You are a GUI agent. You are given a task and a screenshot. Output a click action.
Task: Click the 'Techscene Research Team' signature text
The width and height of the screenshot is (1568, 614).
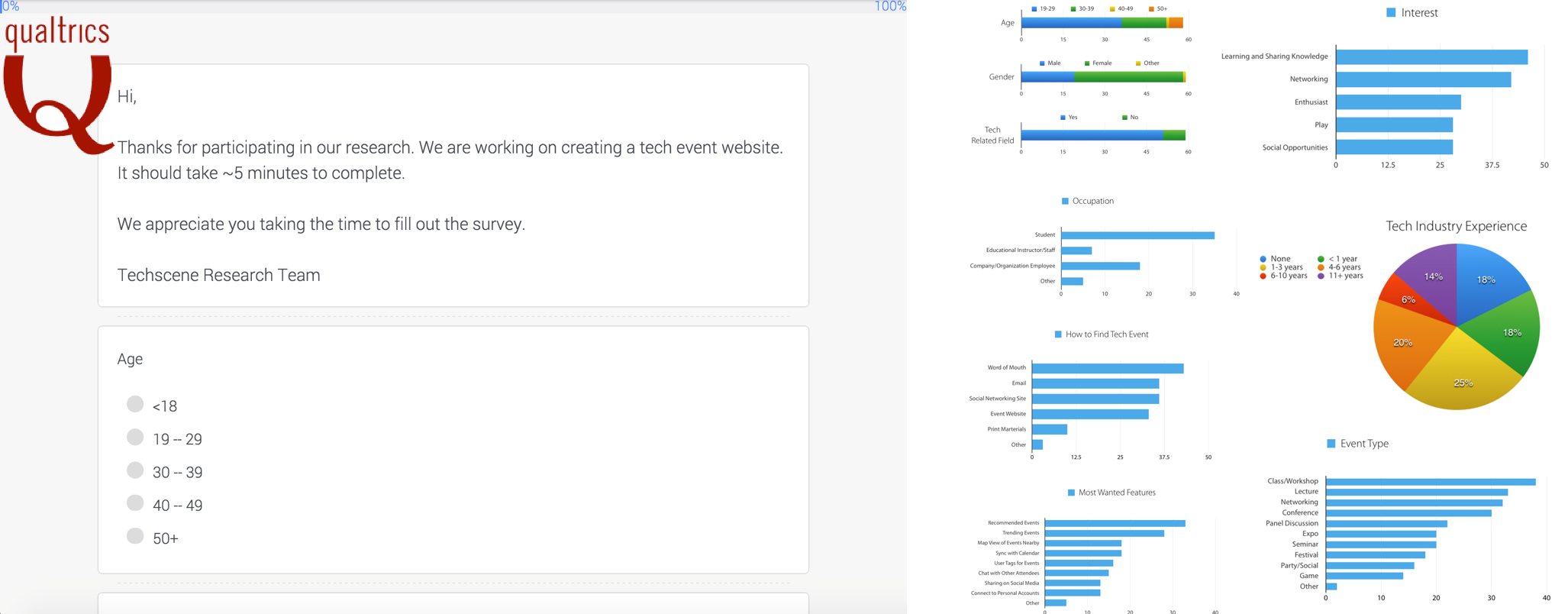pyautogui.click(x=219, y=275)
